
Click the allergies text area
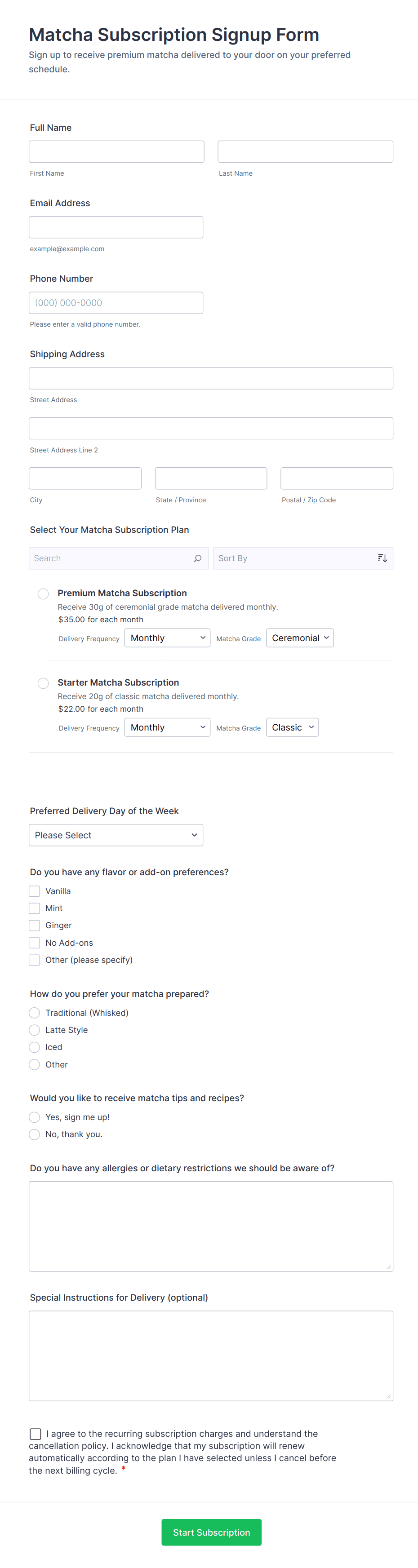211,1226
